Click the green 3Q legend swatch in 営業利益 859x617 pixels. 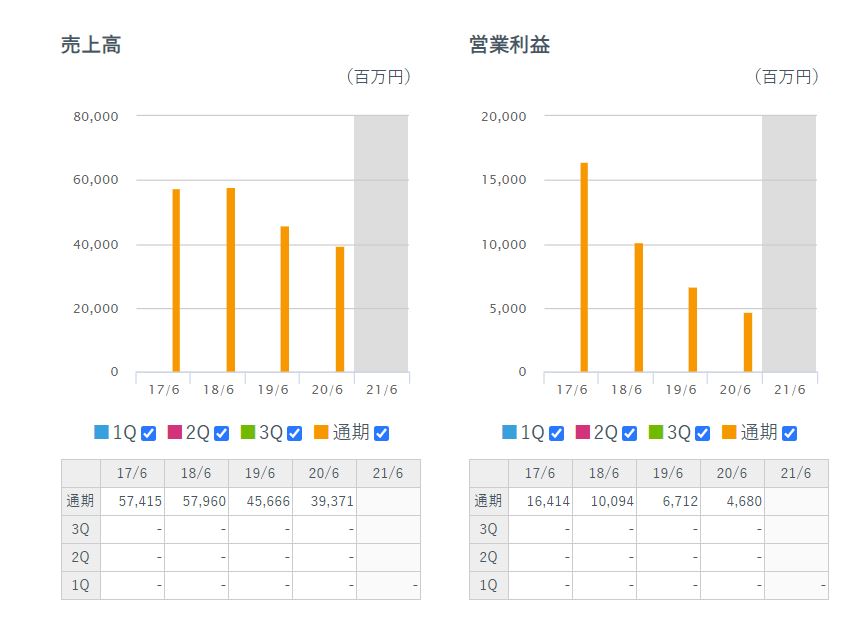656,432
